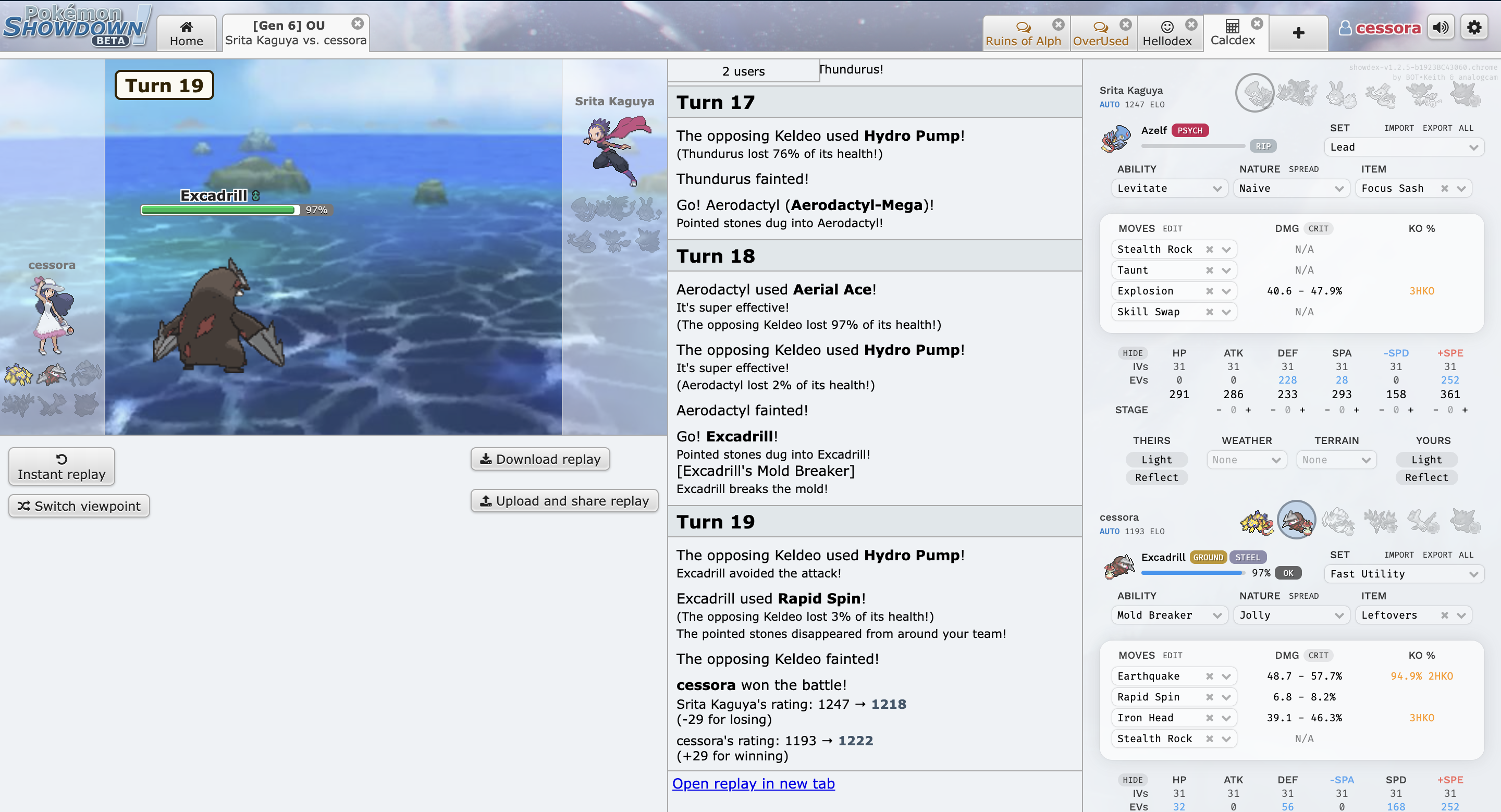Click Excadrill's OK status badge
Viewport: 1501px width, 812px height.
(1288, 573)
